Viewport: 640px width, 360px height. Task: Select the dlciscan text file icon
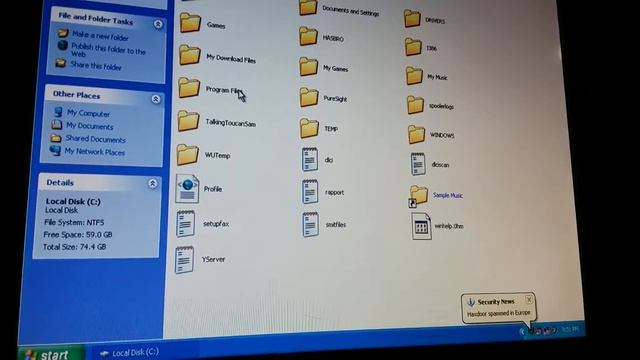click(x=418, y=164)
